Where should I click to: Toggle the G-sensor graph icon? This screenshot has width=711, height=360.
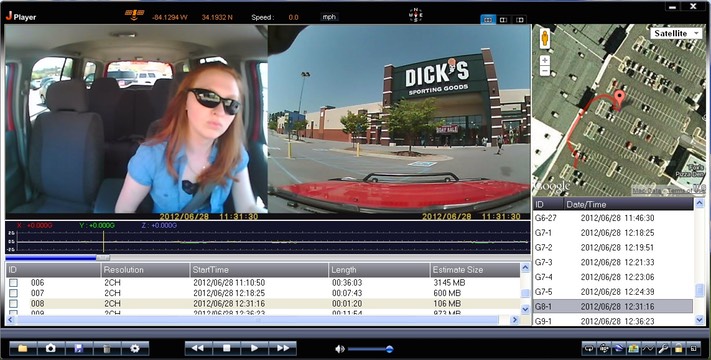(649, 349)
